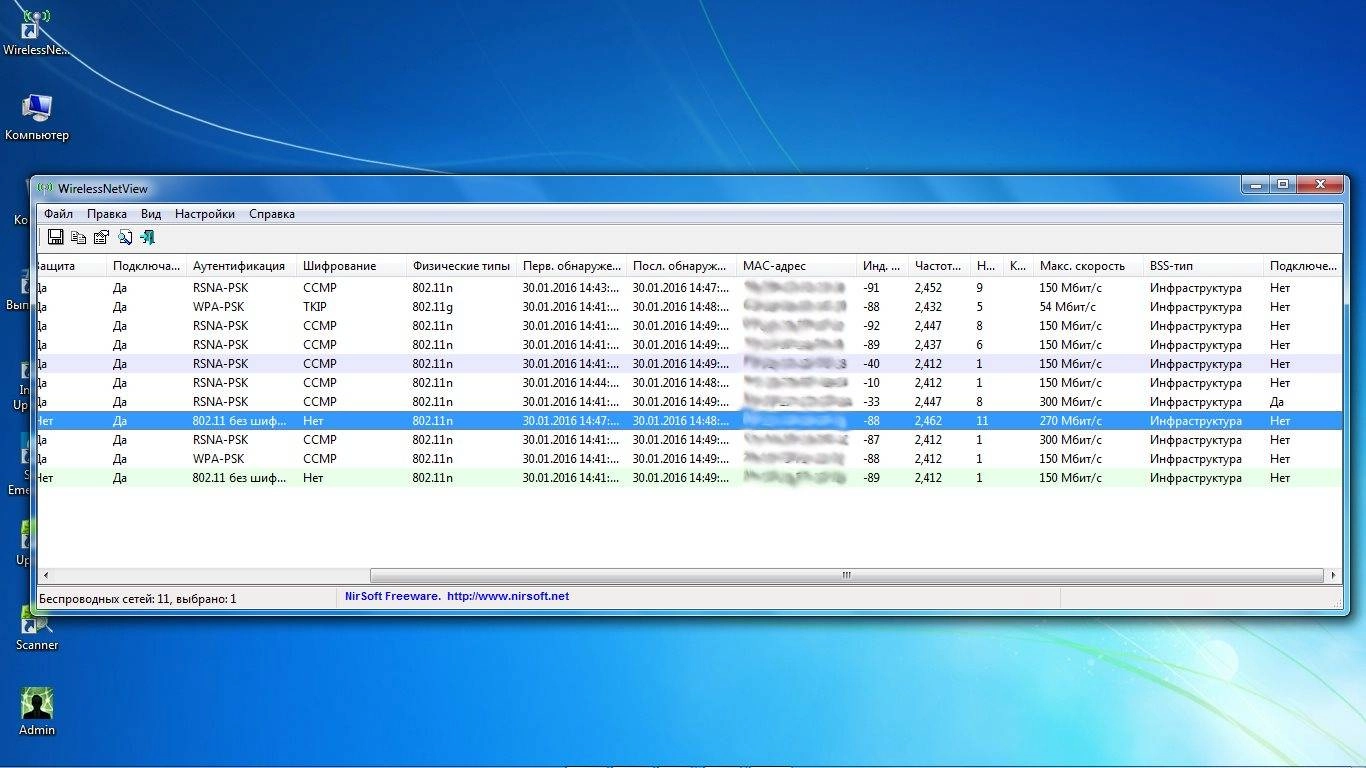Click the Инд. ... column header
Viewport: 1366px width, 768px height.
[883, 266]
